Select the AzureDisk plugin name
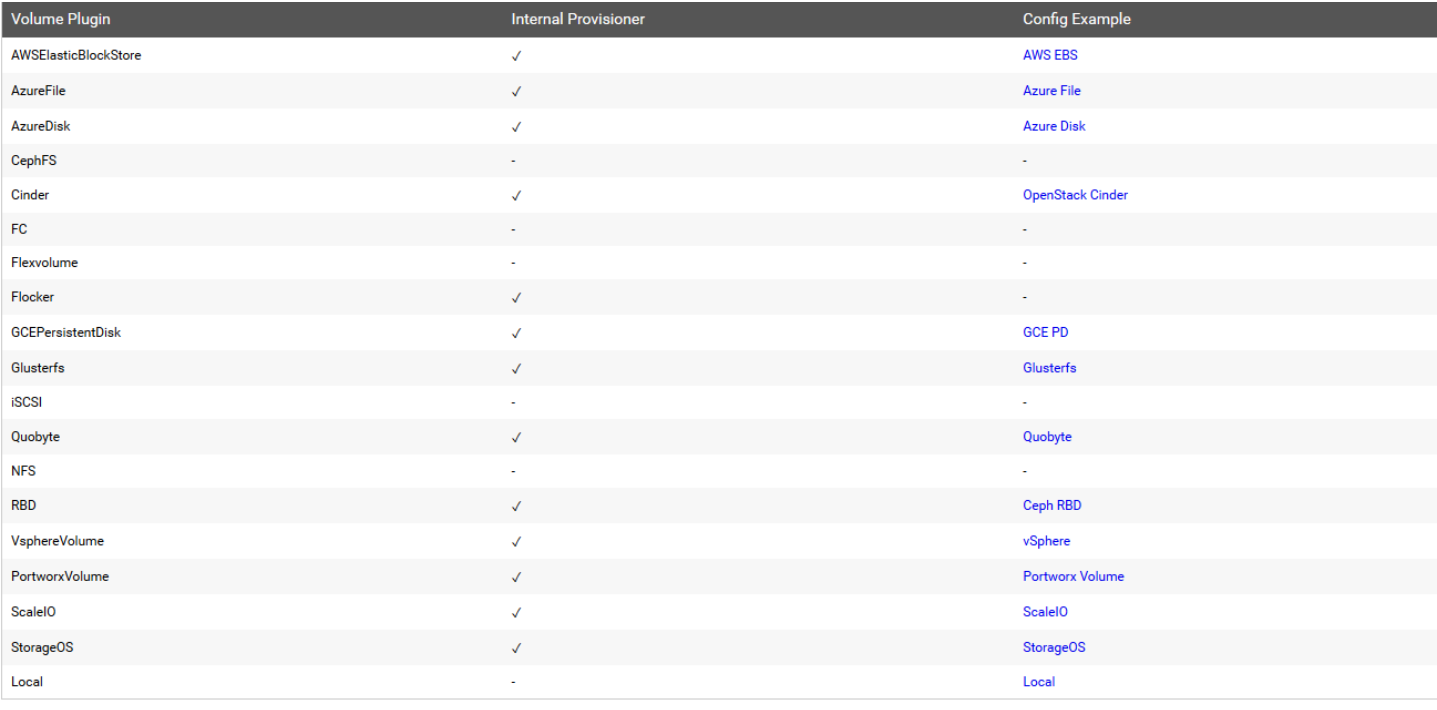Image resolution: width=1437 pixels, height=710 pixels. coord(41,126)
